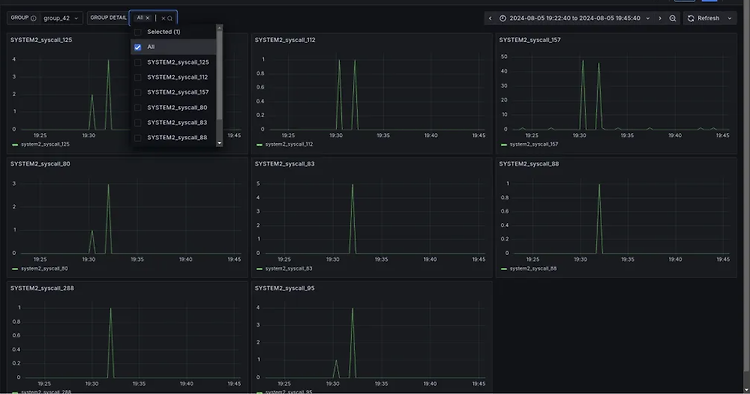Check SYSTEM2_syscall_80 in the options list
This screenshot has width=750, height=394.
pyautogui.click(x=138, y=108)
